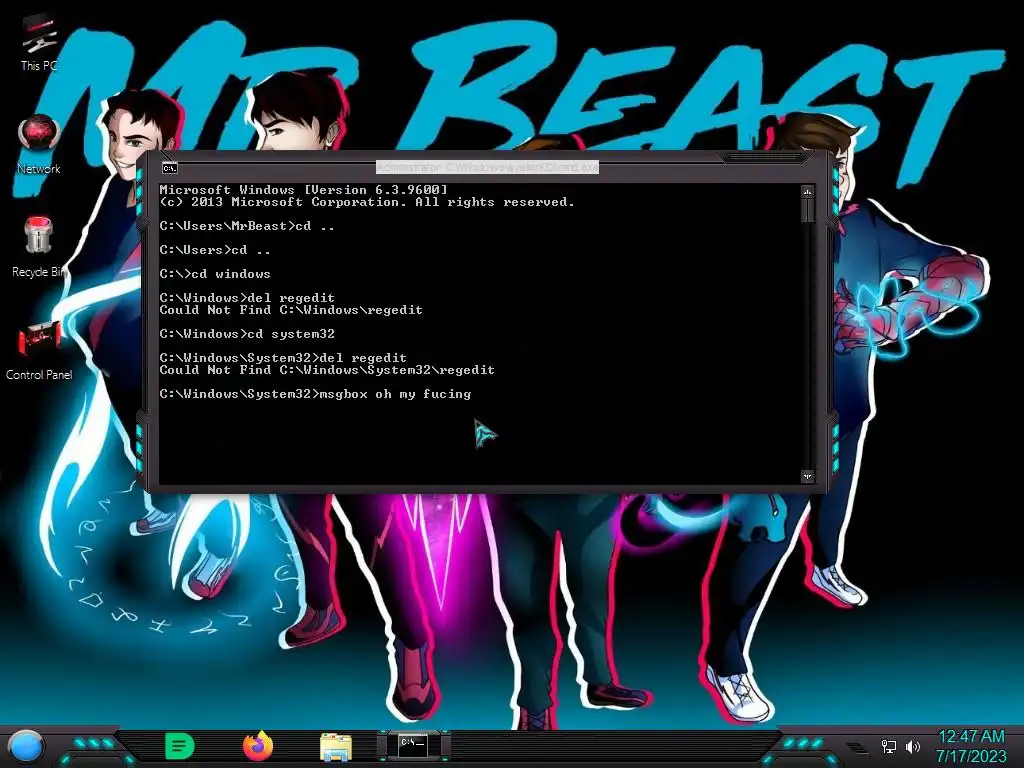This screenshot has height=768, width=1024.
Task: Click the date 7/17/2023 in tray
Action: pyautogui.click(x=971, y=756)
